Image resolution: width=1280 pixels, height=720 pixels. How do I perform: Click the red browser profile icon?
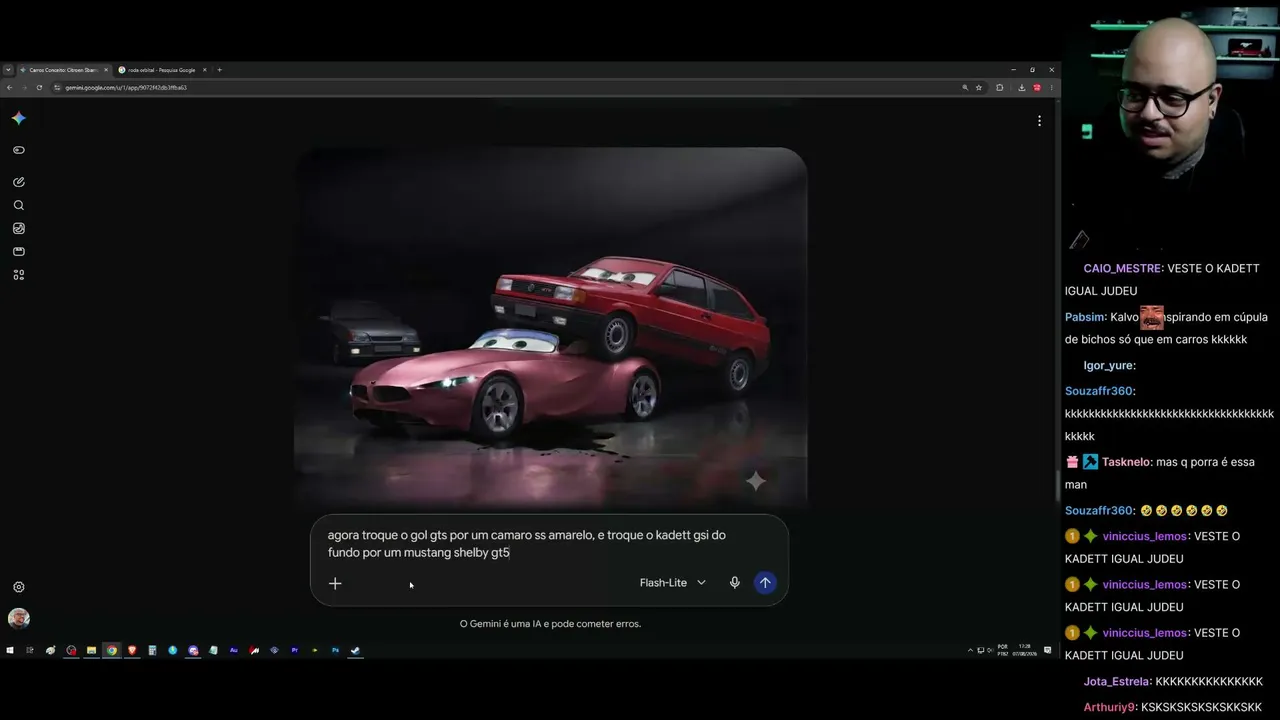(x=1037, y=88)
